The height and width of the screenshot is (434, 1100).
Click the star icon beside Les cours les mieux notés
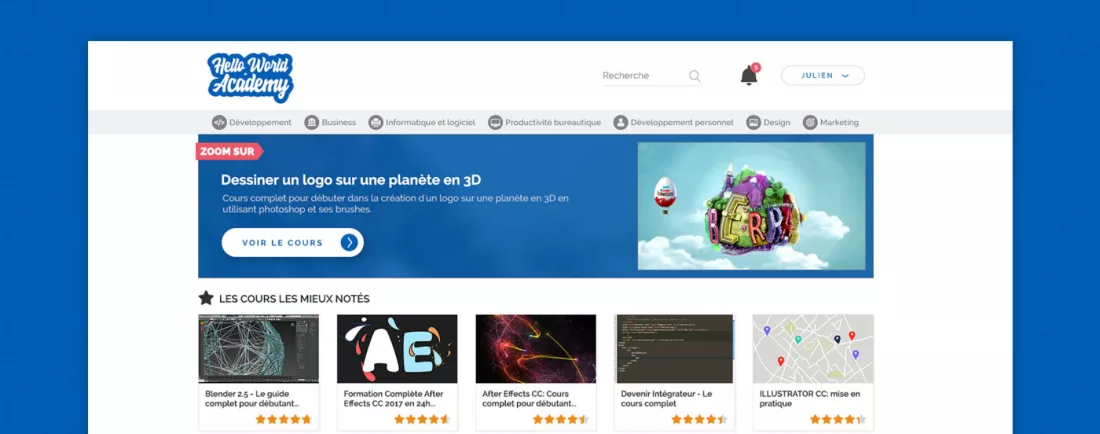(x=206, y=298)
